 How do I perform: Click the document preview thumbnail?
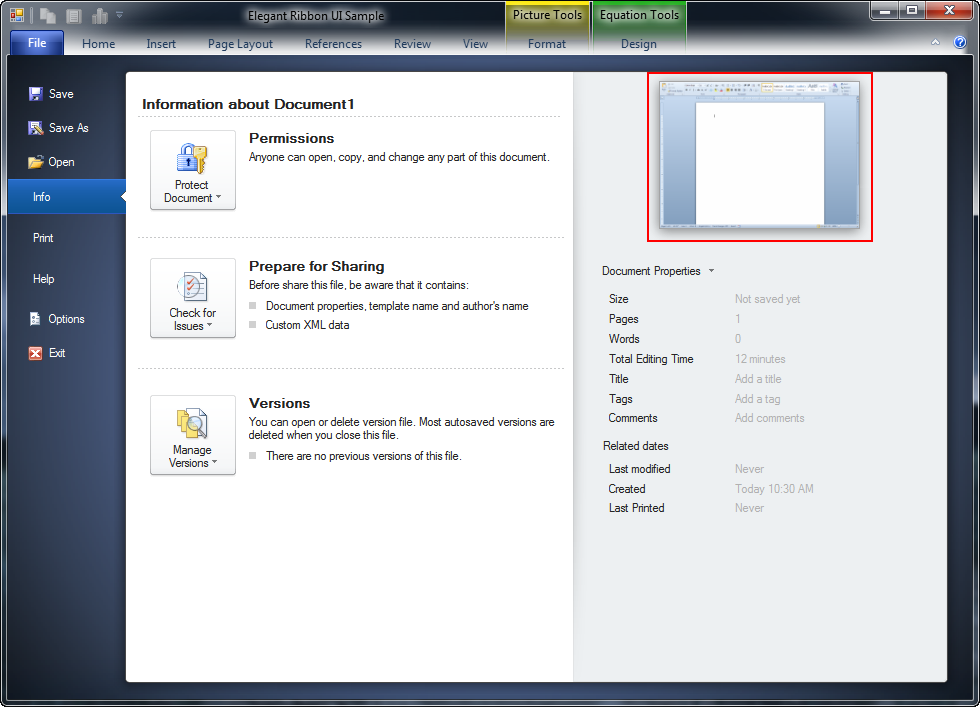pyautogui.click(x=759, y=156)
